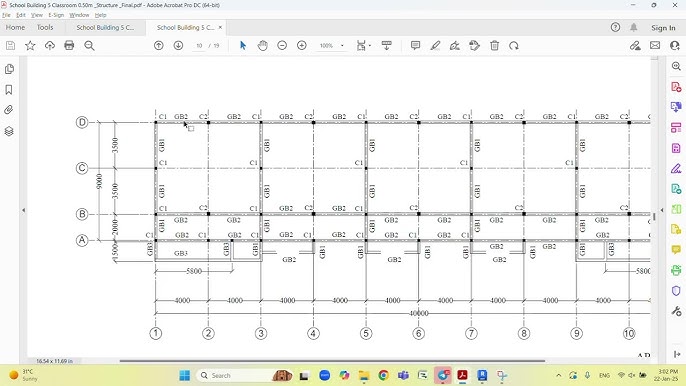Open the View menu
The height and width of the screenshot is (386, 686).
tap(37, 15)
